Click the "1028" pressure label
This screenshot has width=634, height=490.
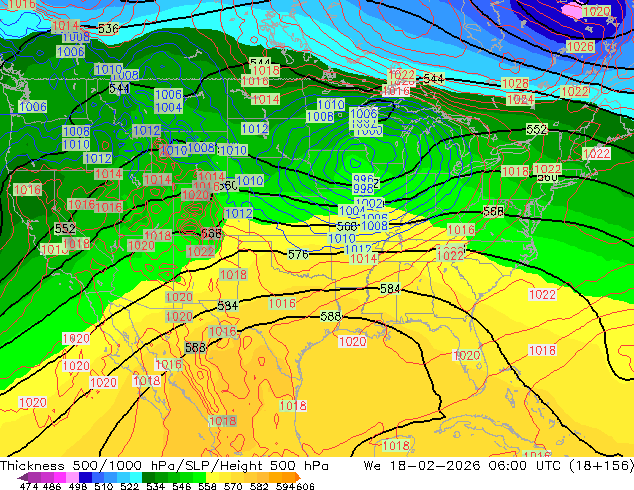tap(515, 84)
